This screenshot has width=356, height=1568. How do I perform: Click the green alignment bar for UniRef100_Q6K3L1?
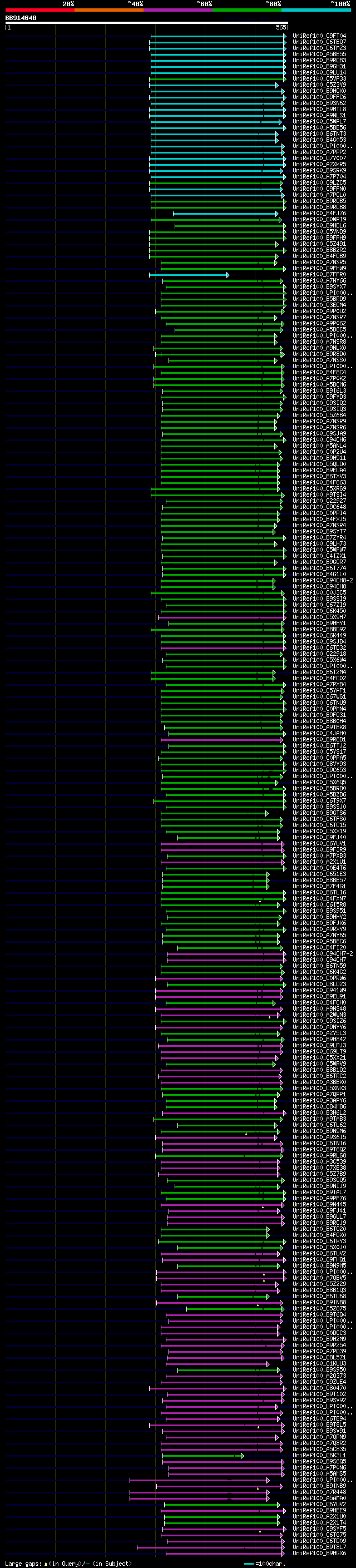coord(202,1456)
